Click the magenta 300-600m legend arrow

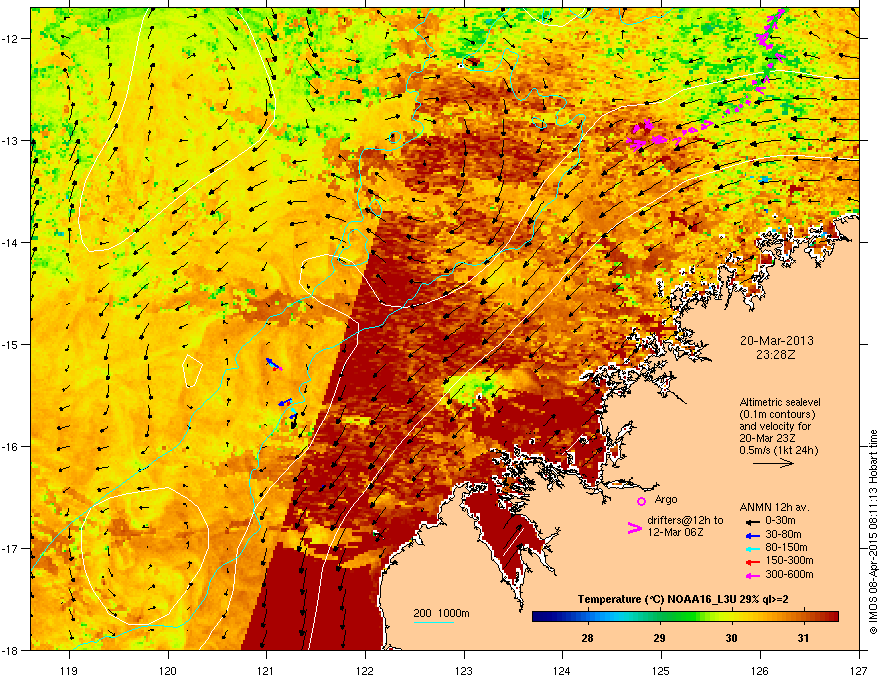pos(753,575)
